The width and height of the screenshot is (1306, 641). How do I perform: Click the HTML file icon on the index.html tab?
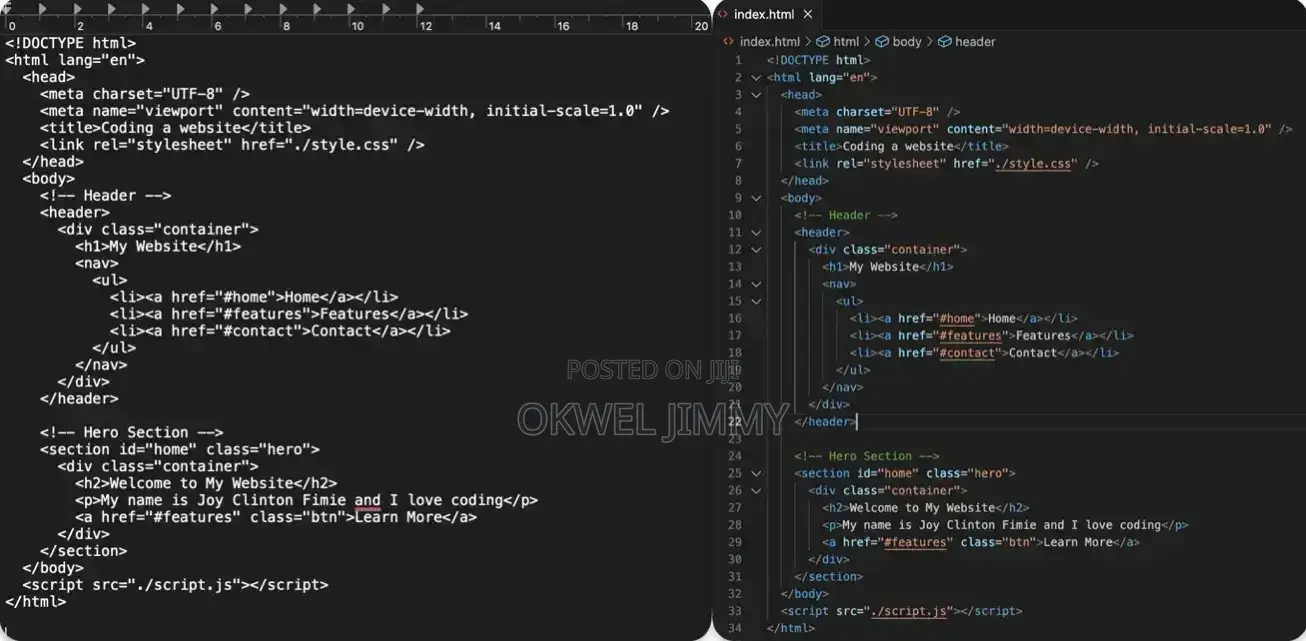(x=725, y=14)
